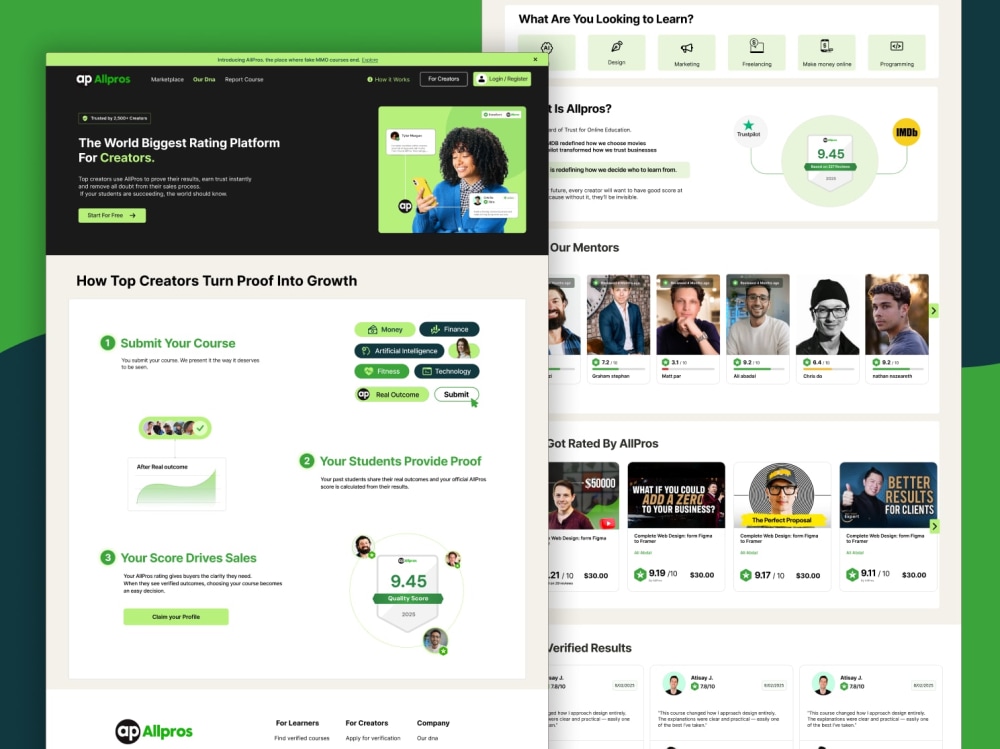Click the For Creators button

[443, 79]
